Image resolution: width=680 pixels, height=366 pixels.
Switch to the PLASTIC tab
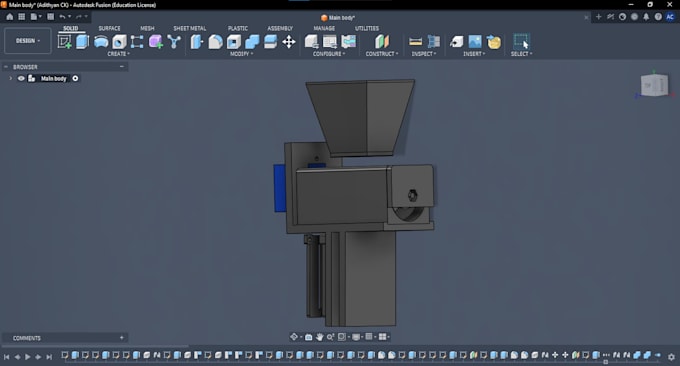pos(238,28)
